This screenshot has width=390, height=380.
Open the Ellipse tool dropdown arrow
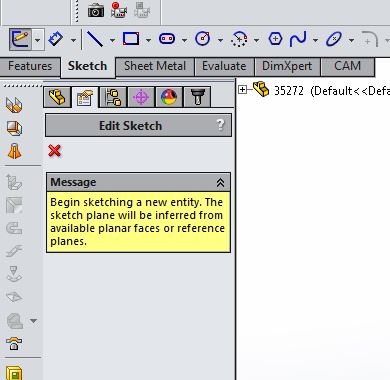click(x=351, y=40)
